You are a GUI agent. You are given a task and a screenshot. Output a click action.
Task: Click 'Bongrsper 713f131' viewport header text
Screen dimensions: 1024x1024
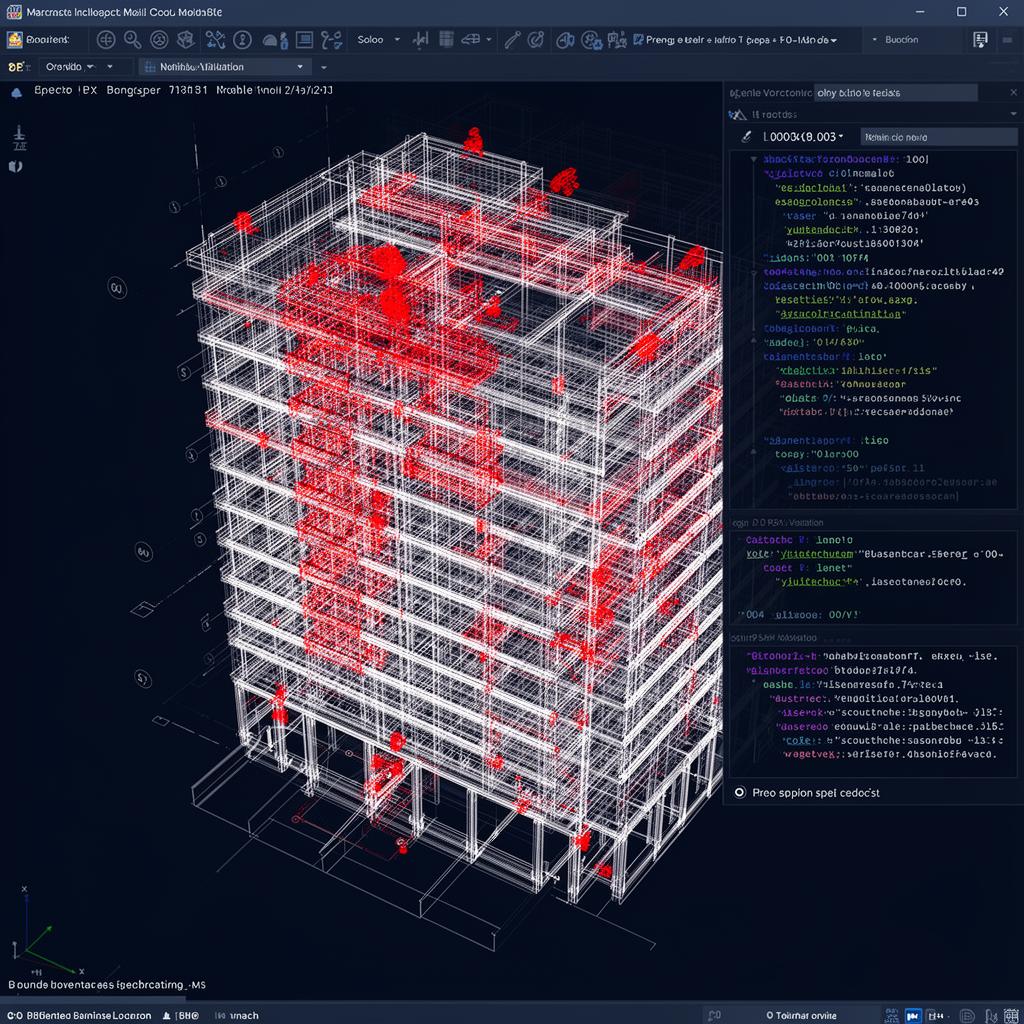[x=156, y=90]
